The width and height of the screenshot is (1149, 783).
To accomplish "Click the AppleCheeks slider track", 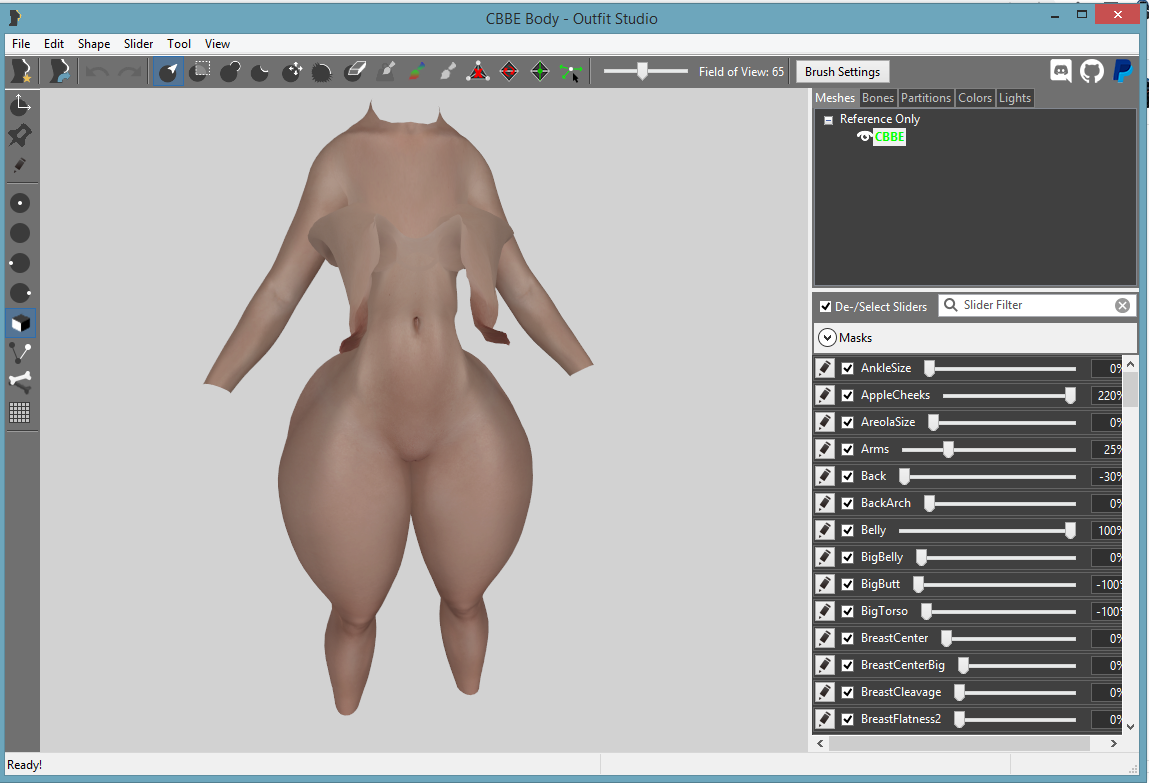I will (1009, 396).
